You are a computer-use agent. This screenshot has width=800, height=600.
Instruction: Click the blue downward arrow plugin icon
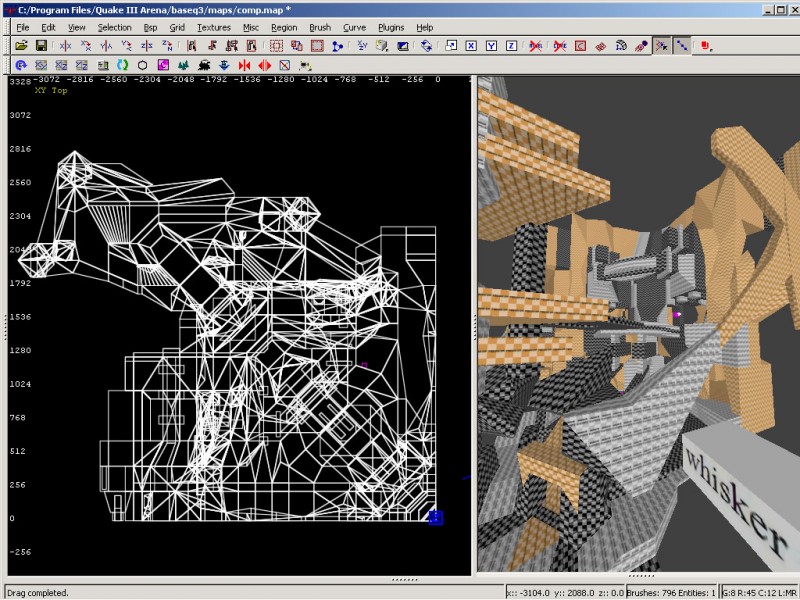pyautogui.click(x=224, y=65)
